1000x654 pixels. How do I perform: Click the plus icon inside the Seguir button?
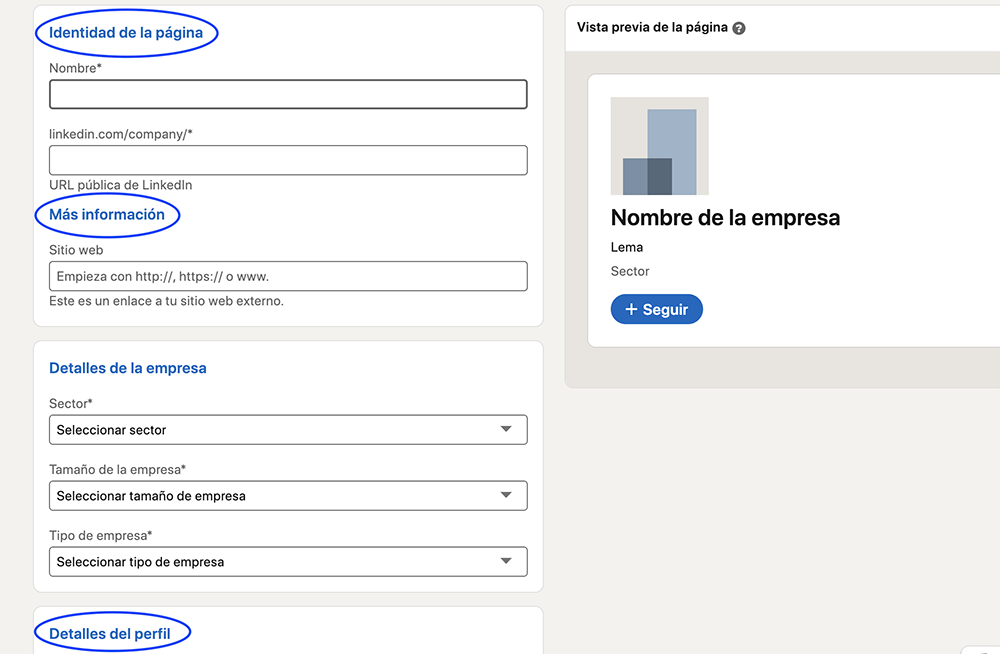tap(631, 310)
